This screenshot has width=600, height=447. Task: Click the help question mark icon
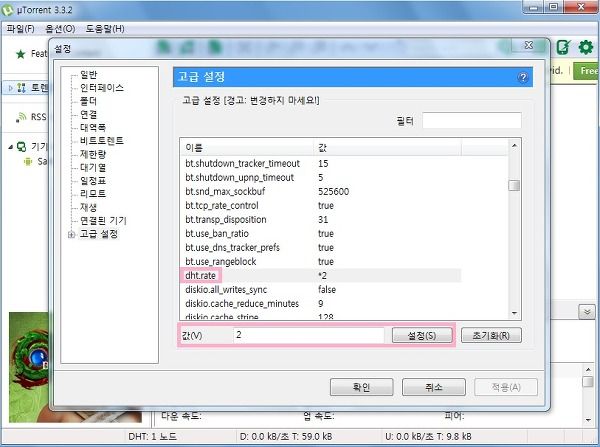coord(523,77)
